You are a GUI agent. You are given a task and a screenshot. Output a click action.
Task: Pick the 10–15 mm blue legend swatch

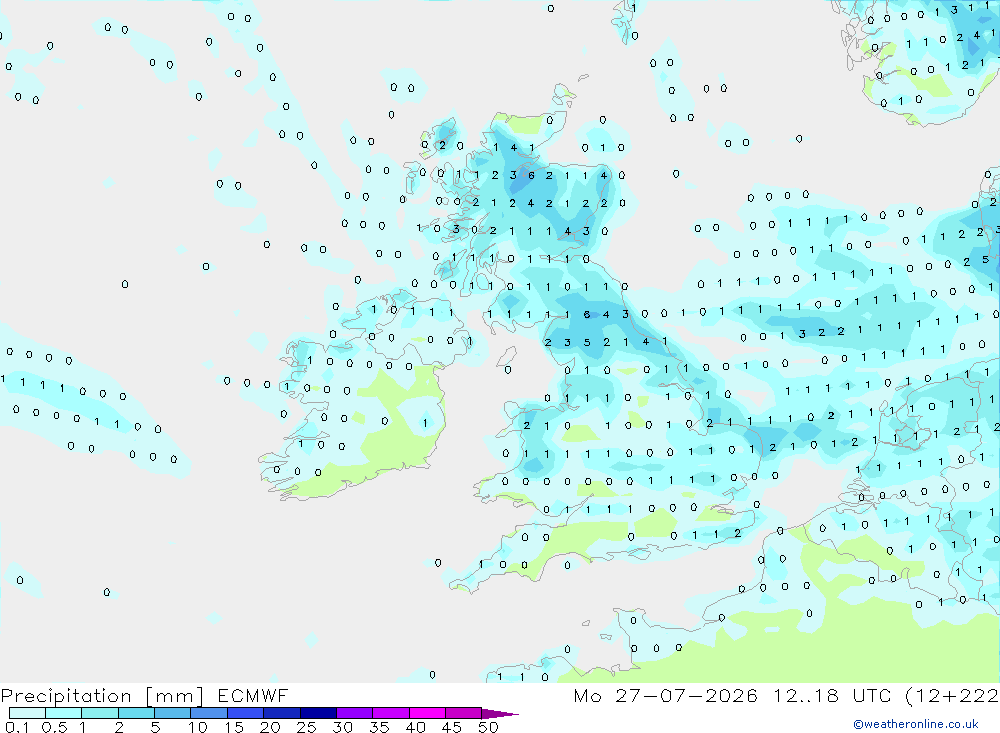[x=209, y=713]
